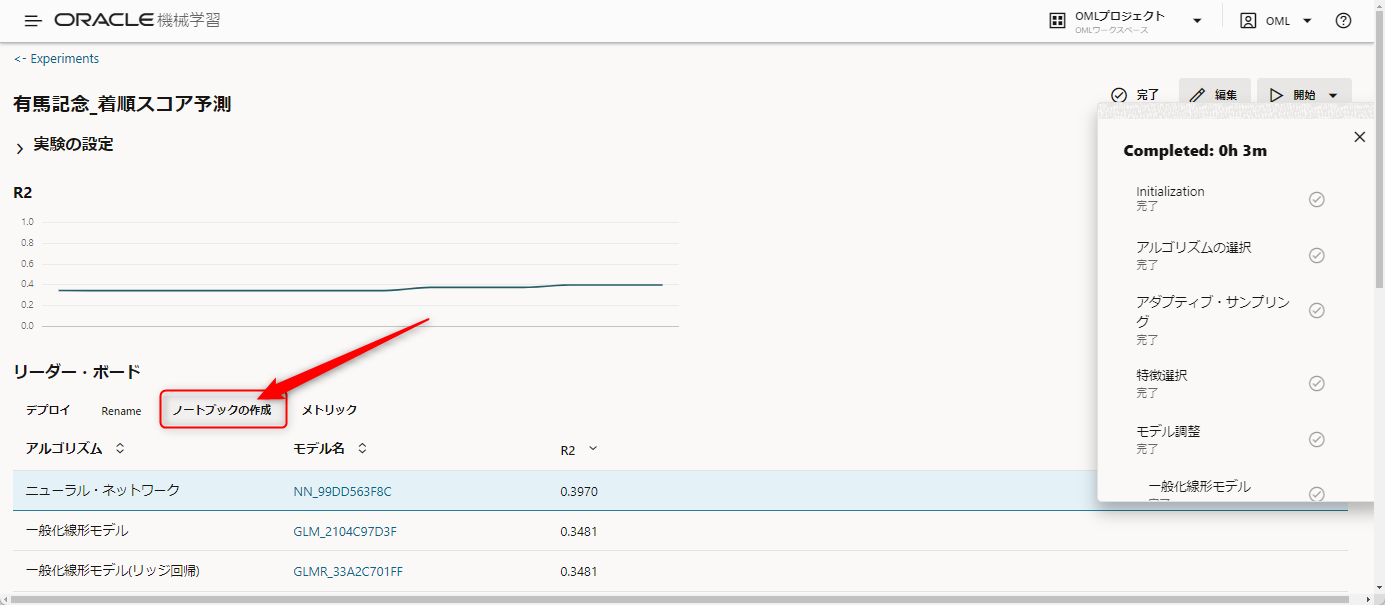Open the help question mark icon
Screen dimensions: 1385x605
pyautogui.click(x=1343, y=21)
